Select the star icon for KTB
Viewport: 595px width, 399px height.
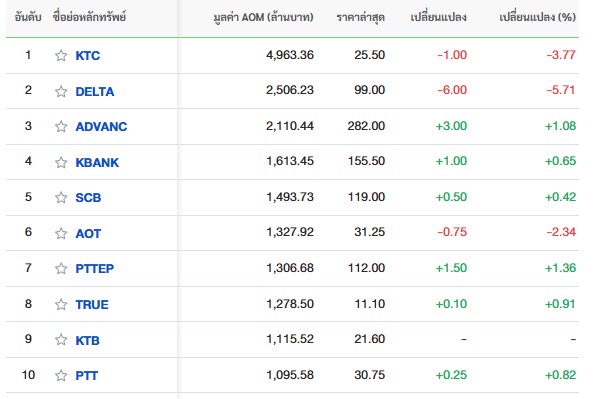[x=61, y=339]
